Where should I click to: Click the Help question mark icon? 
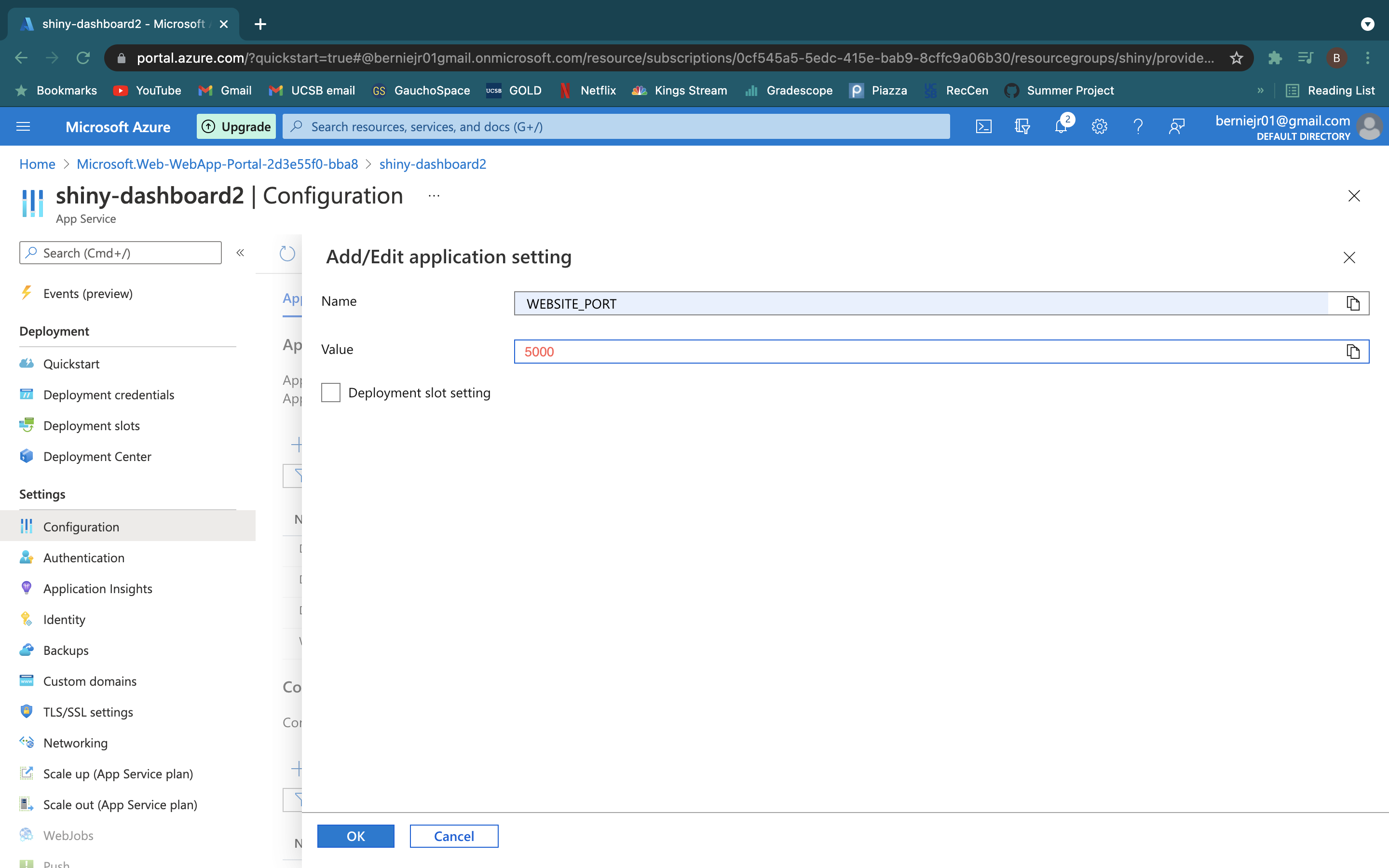pyautogui.click(x=1138, y=126)
